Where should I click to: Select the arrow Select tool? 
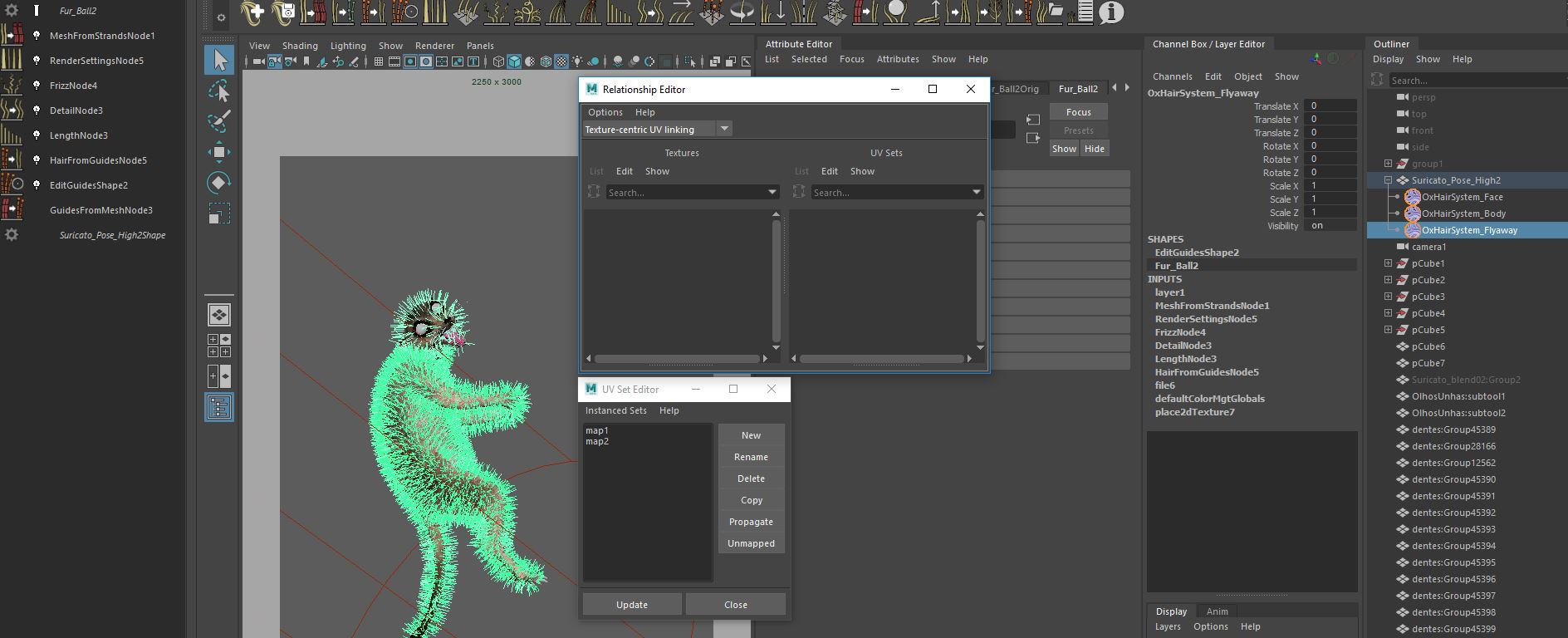click(219, 60)
